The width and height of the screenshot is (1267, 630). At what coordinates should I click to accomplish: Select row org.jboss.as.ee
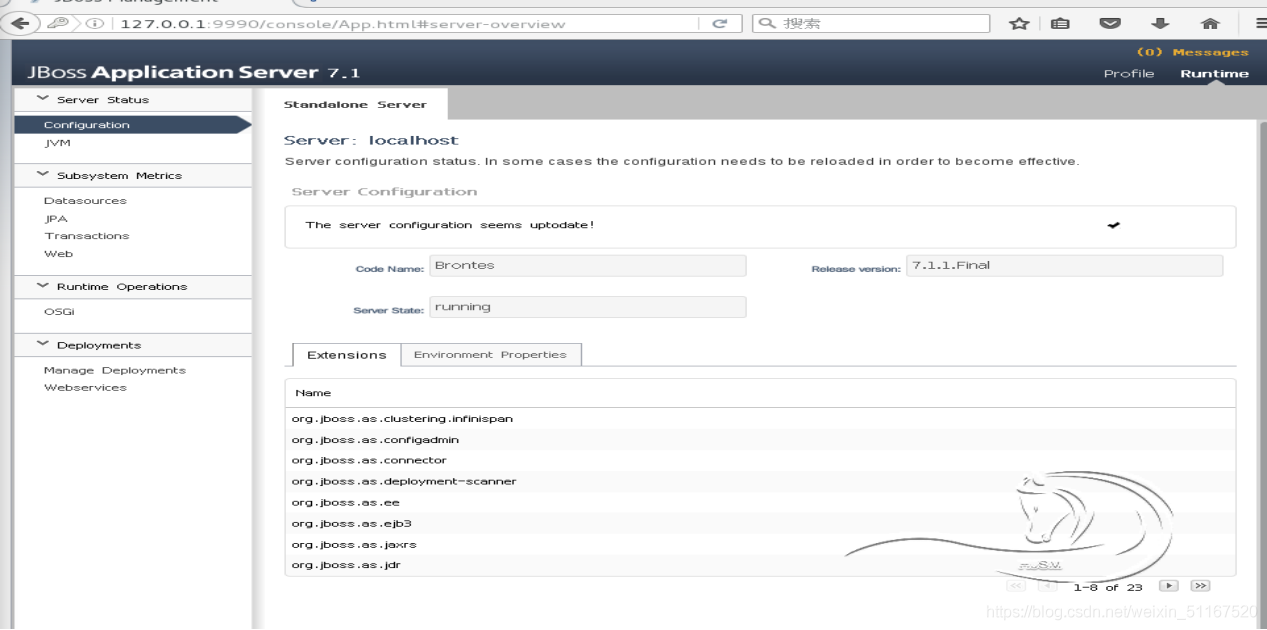pos(760,503)
